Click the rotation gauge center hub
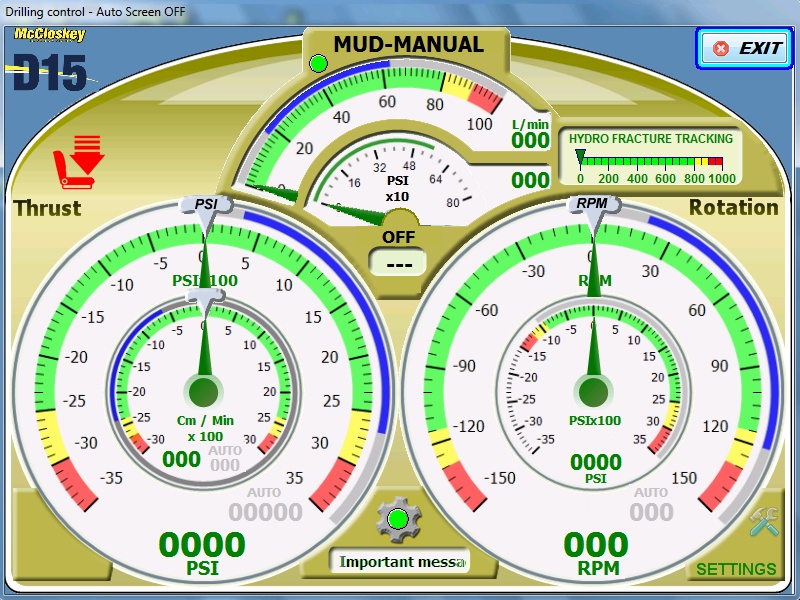The width and height of the screenshot is (800, 600). point(595,390)
